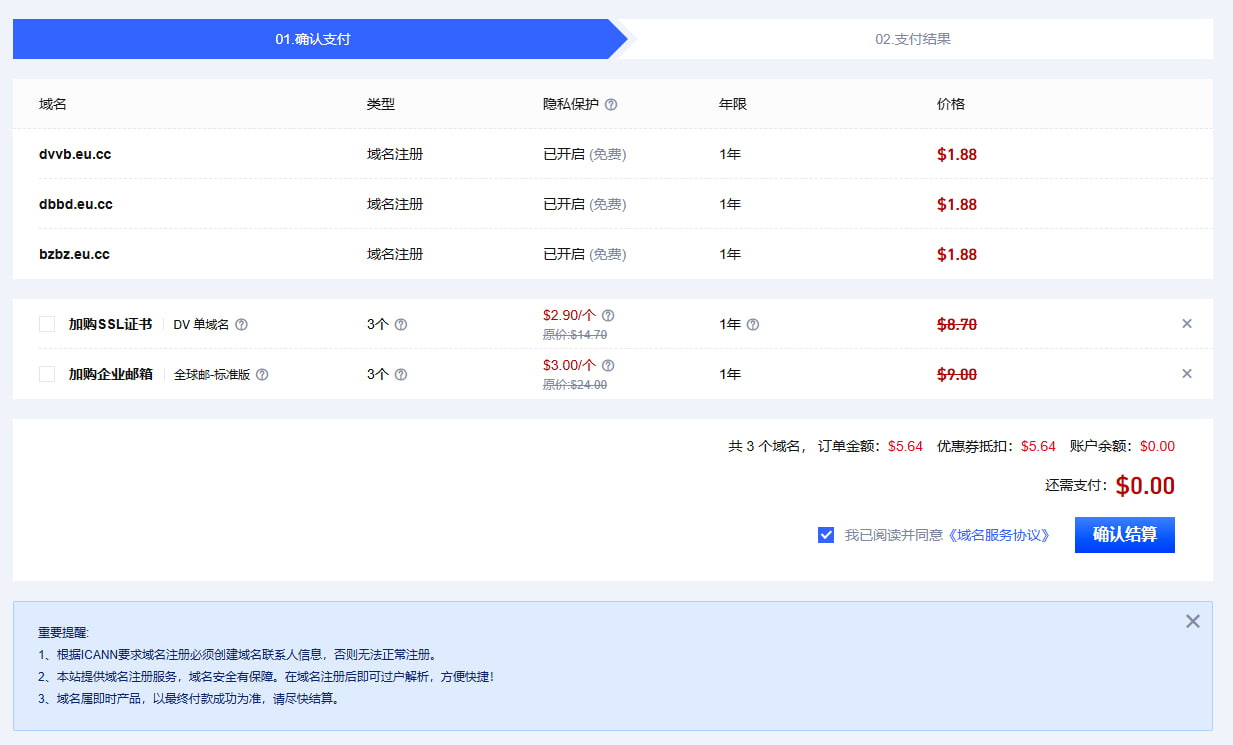Click 已开启 (免费) in bzbz.eu.cc row
Screen dimensions: 1233x745
click(x=585, y=254)
